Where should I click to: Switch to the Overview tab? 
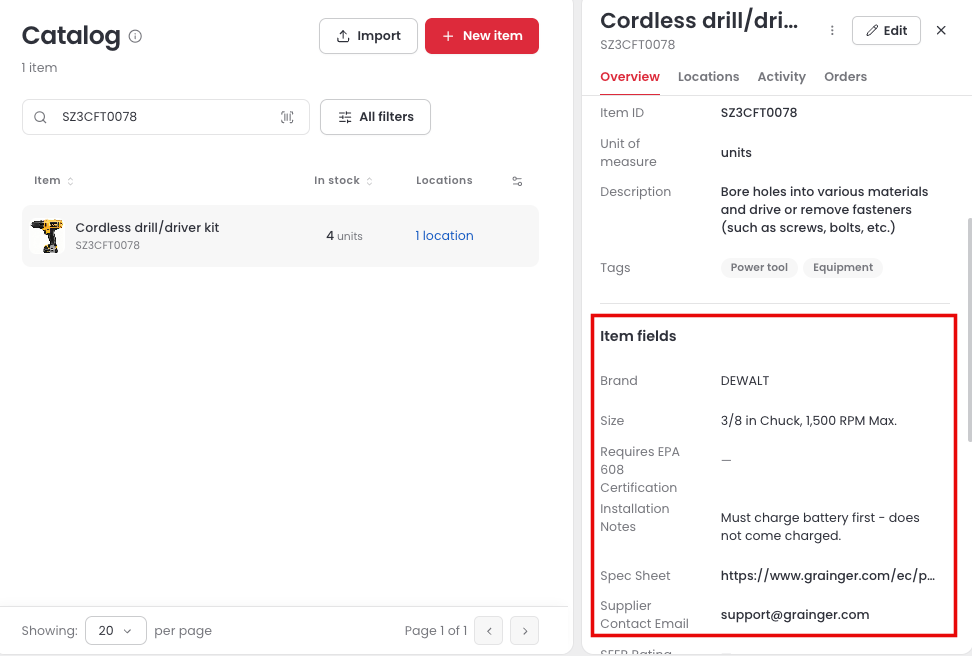[630, 77]
